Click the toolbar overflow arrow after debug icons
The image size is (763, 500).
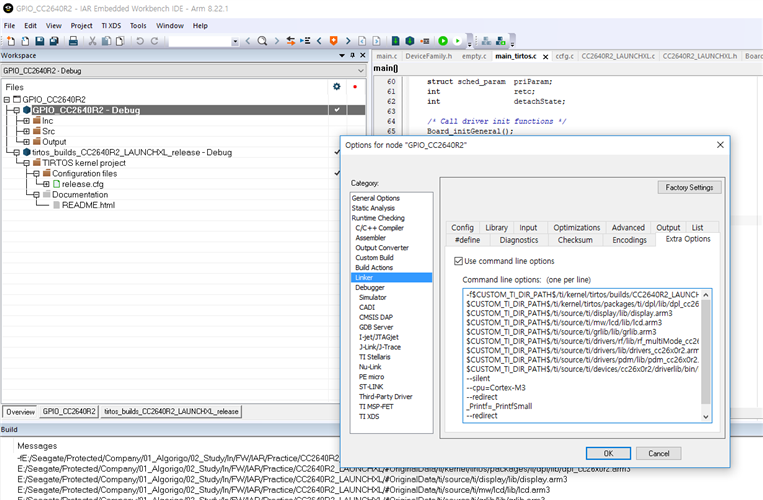470,42
